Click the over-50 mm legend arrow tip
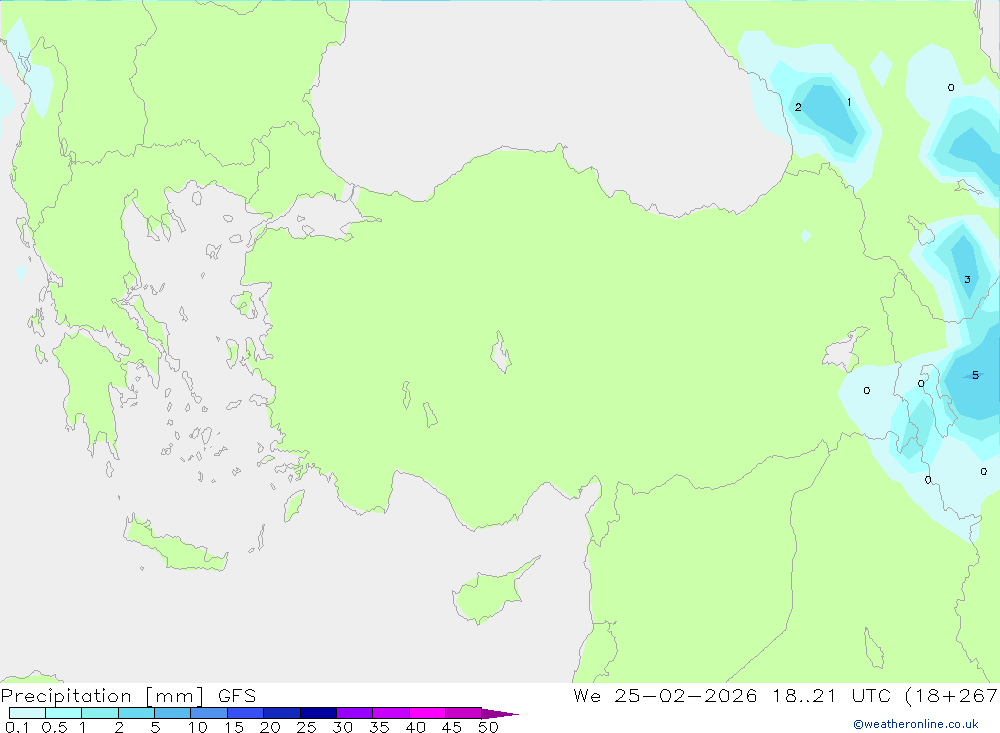The width and height of the screenshot is (1000, 733). pos(501,714)
